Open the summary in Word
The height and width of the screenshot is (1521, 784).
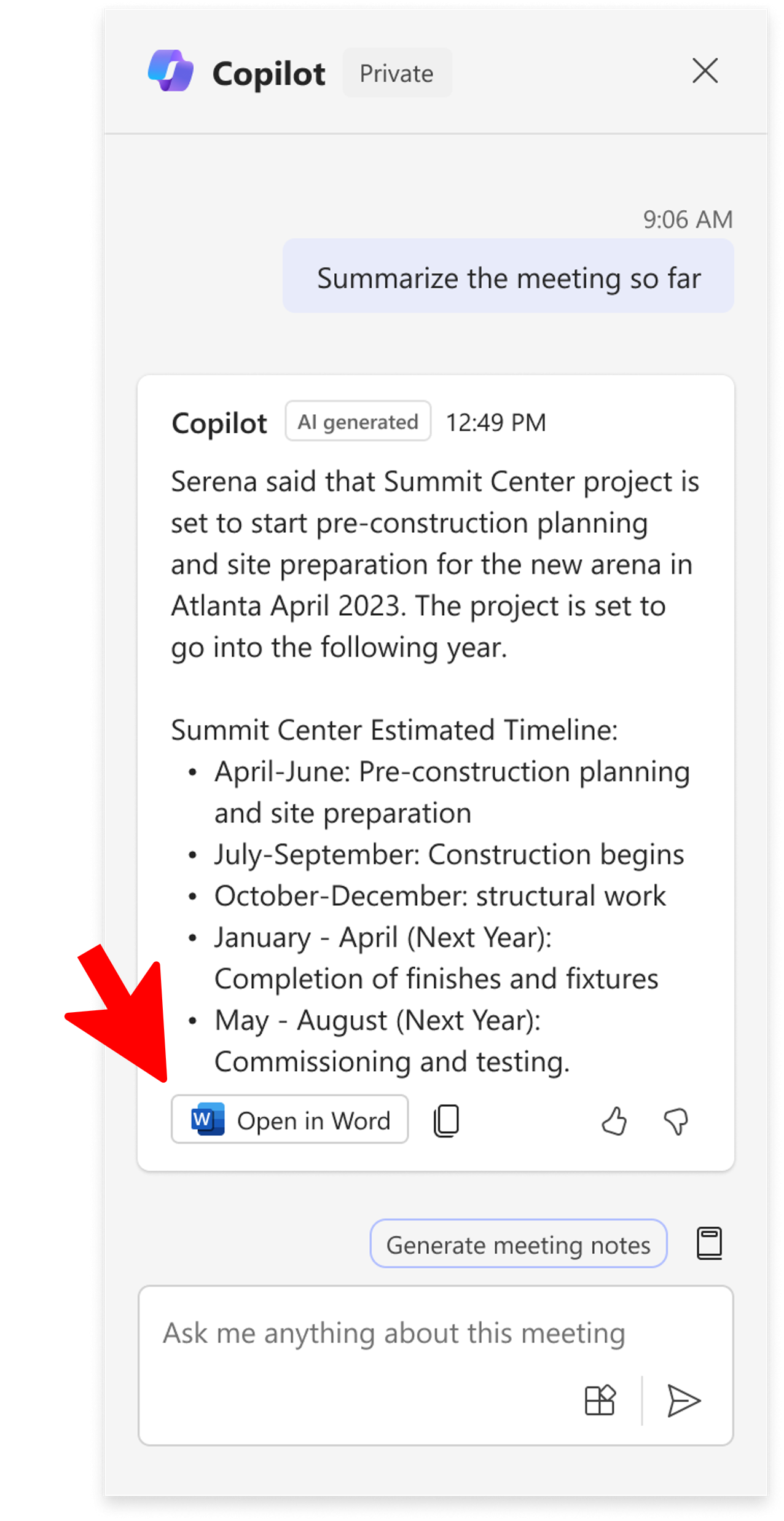click(289, 1119)
